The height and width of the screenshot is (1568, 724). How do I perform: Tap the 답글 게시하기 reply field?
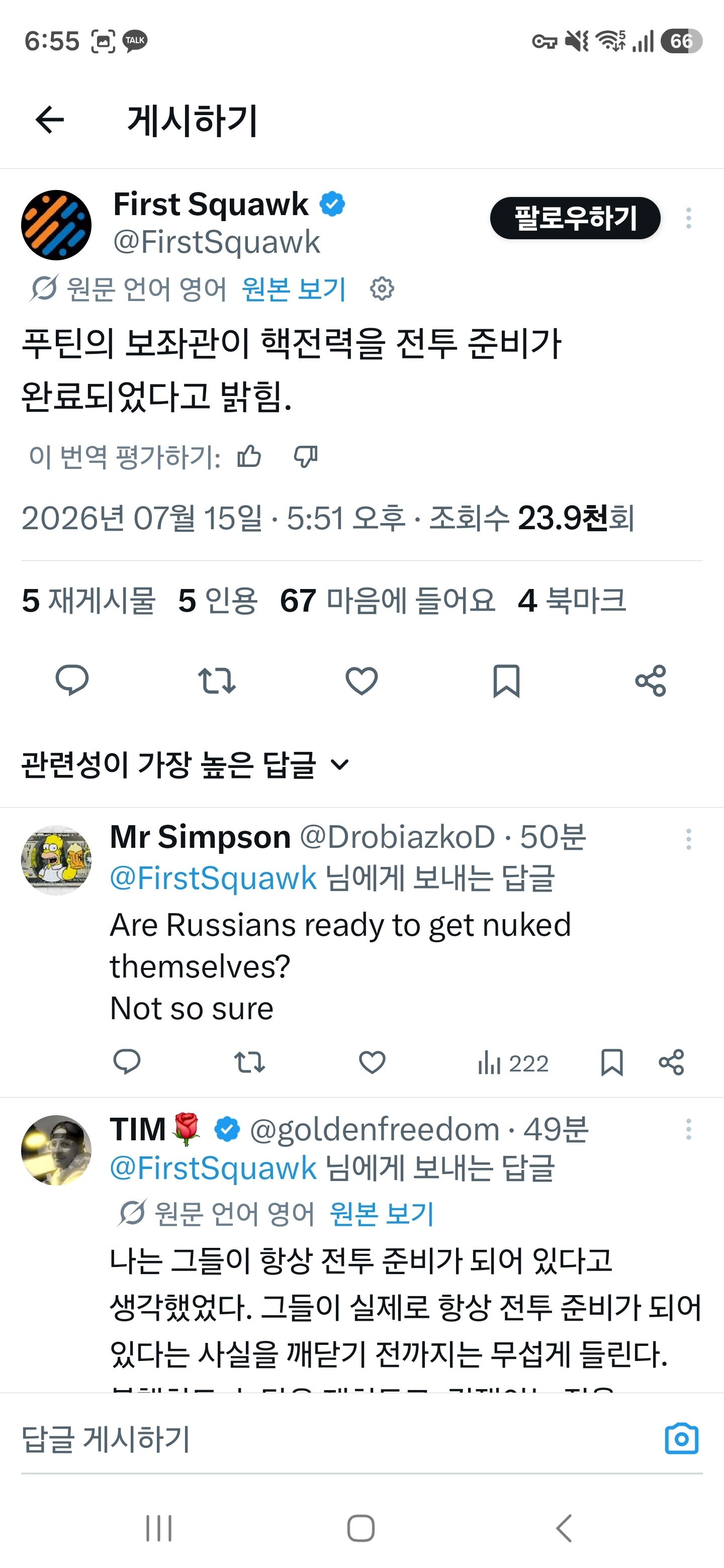pyautogui.click(x=341, y=1439)
